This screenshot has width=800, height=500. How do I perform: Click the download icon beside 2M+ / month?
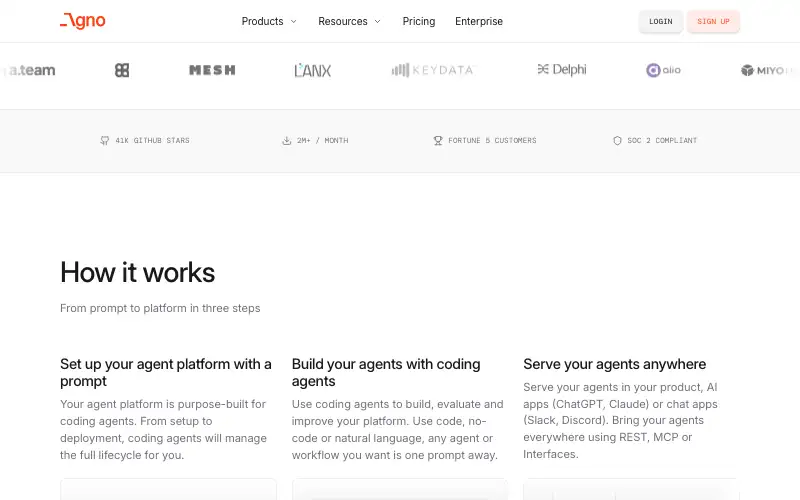[x=287, y=140]
